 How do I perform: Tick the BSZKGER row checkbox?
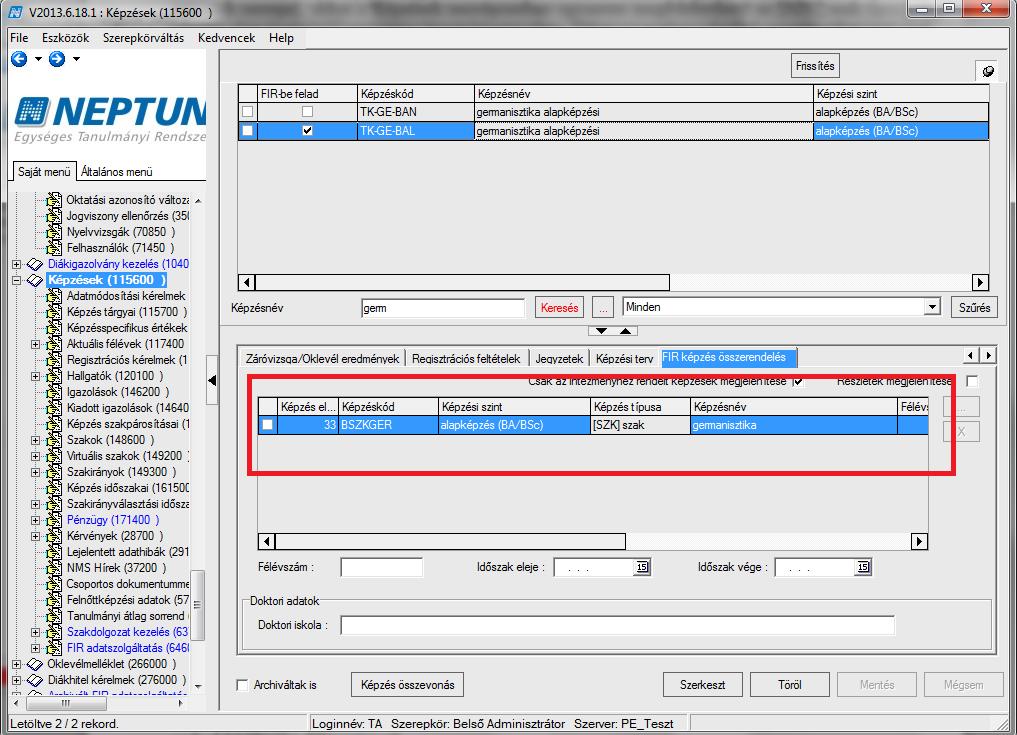[x=267, y=425]
